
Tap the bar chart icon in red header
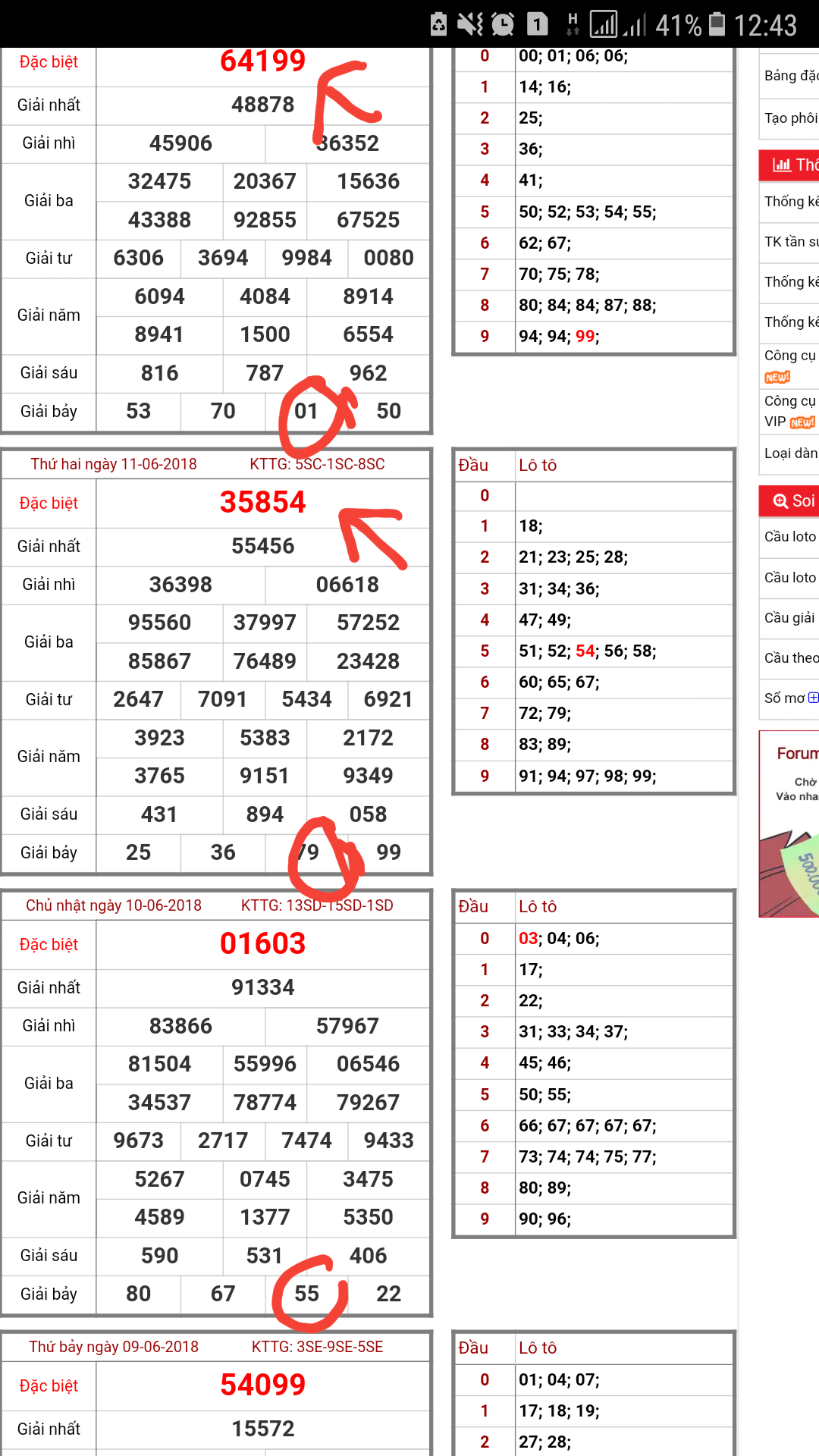click(781, 165)
